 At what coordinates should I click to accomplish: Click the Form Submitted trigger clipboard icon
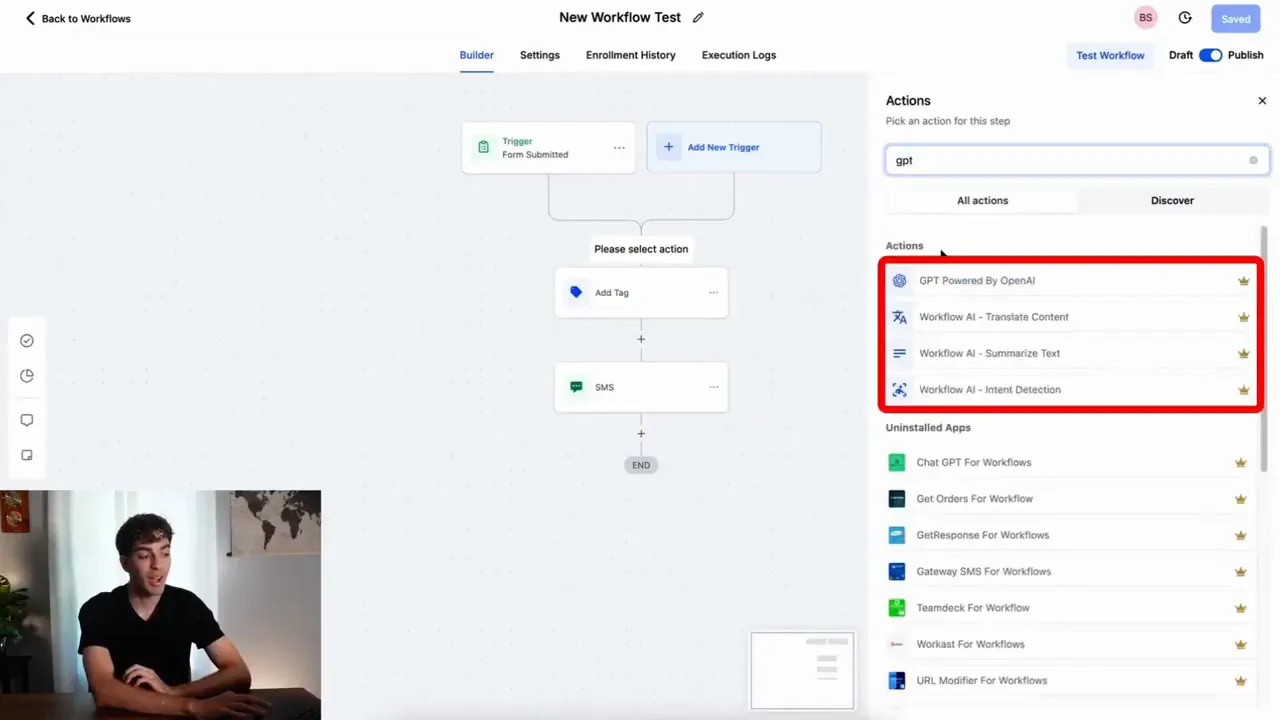484,147
